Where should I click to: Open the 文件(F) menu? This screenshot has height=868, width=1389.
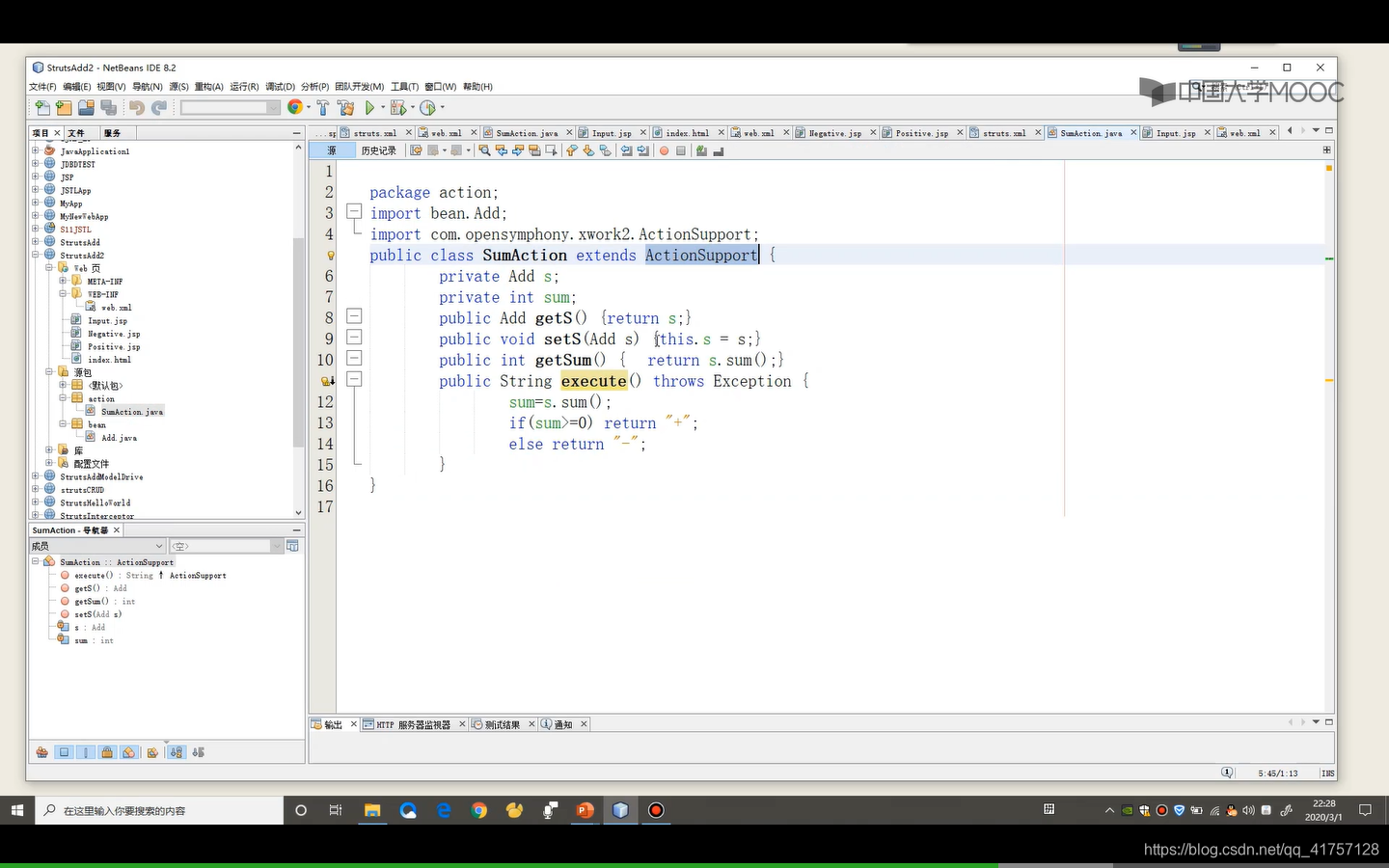[42, 87]
